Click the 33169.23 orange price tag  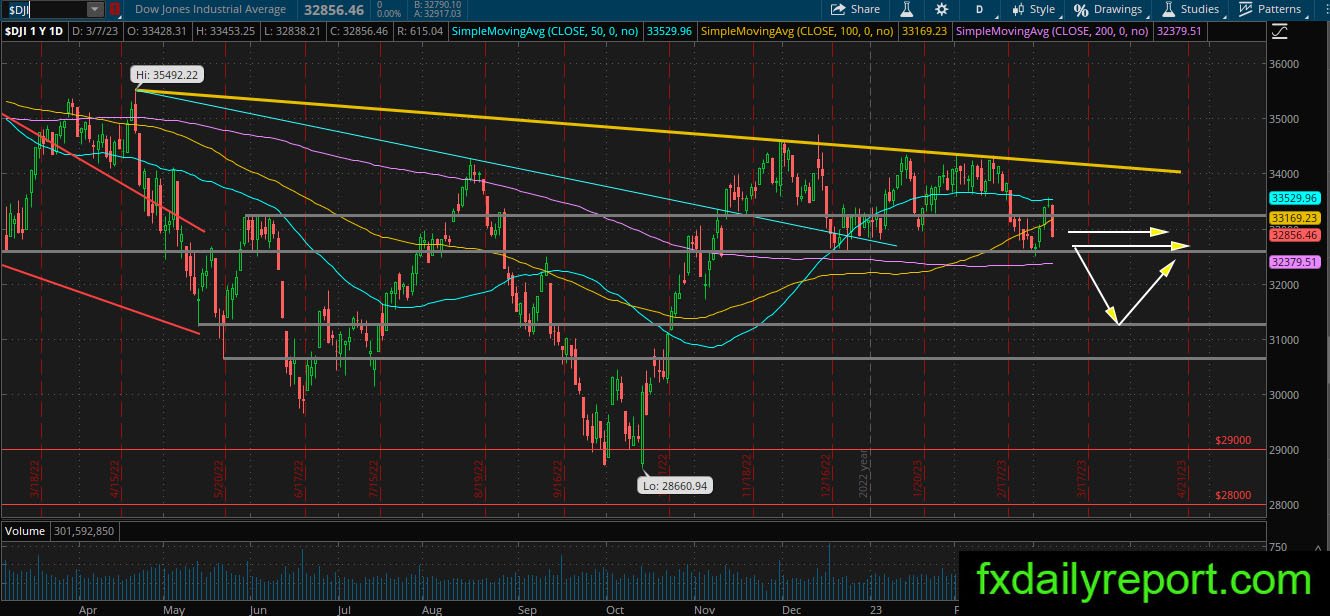pos(1294,217)
